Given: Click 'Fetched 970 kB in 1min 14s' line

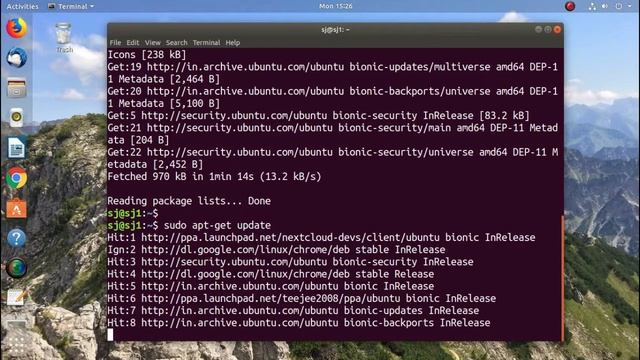Looking at the screenshot, I should (214, 177).
